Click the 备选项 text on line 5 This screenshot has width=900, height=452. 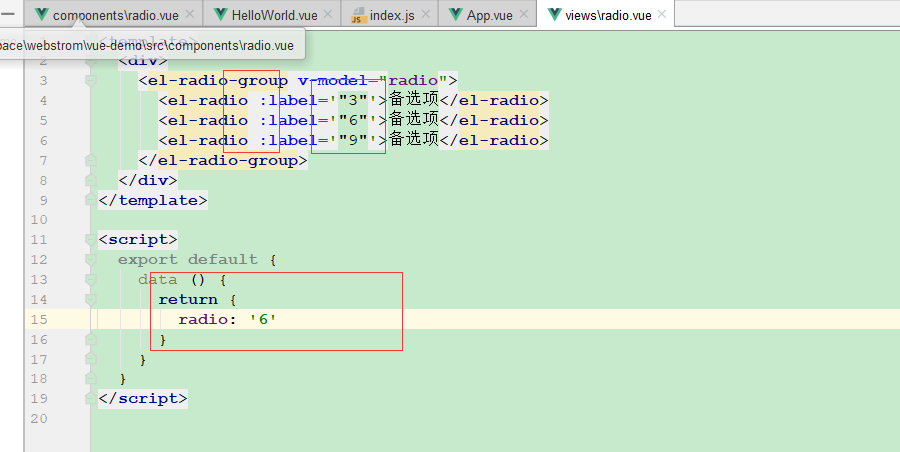413,119
